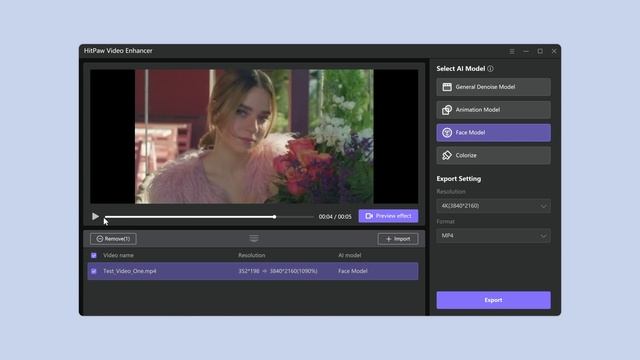
Task: Import a new video file
Action: coord(398,239)
